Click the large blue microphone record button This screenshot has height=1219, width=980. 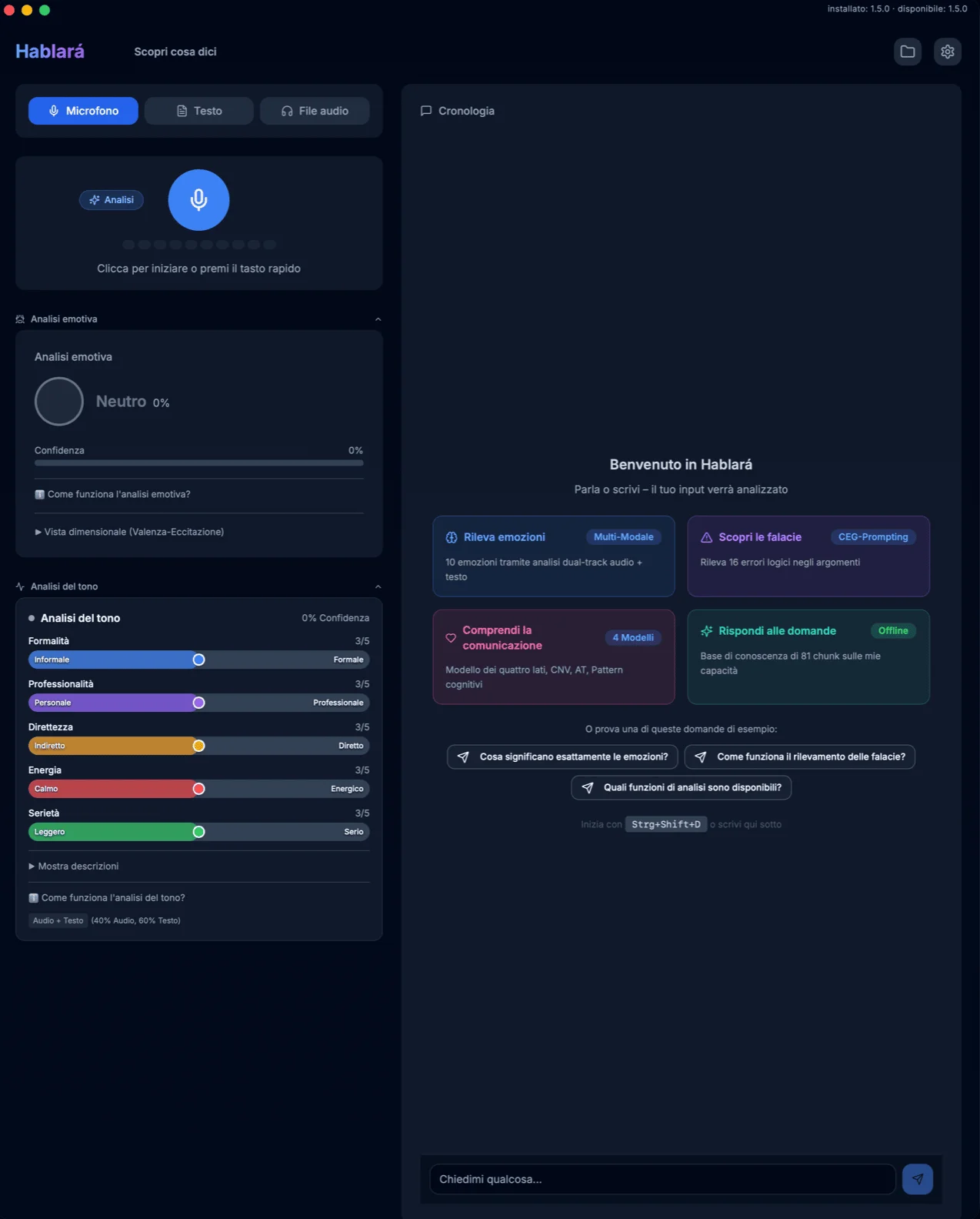tap(198, 200)
